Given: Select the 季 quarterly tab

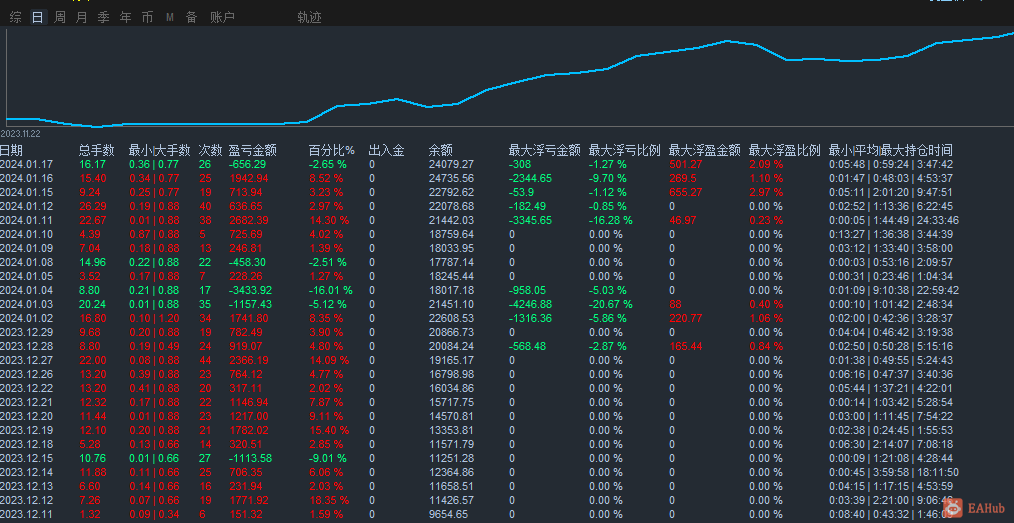Looking at the screenshot, I should [x=104, y=17].
